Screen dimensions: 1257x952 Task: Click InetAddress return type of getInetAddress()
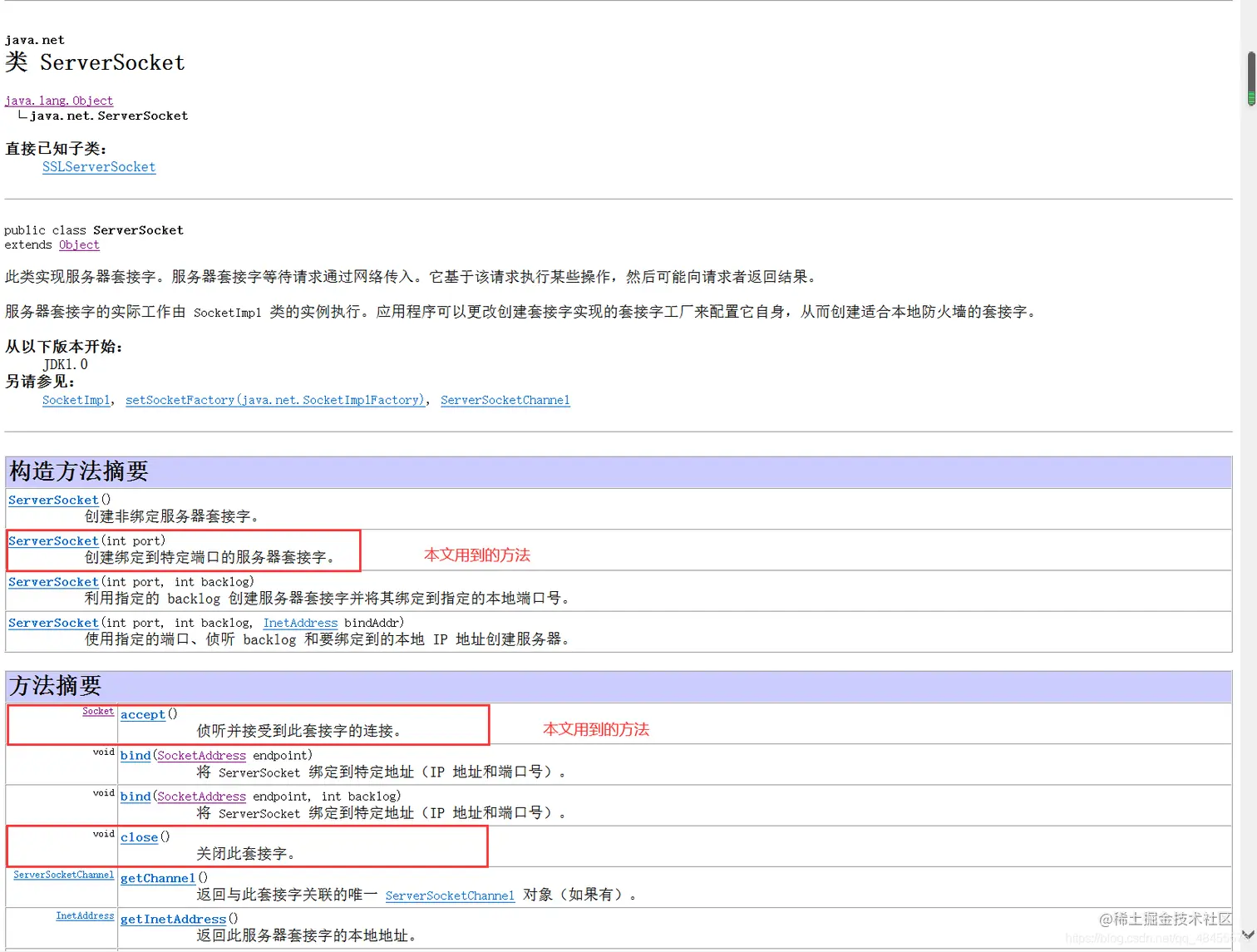[x=85, y=915]
